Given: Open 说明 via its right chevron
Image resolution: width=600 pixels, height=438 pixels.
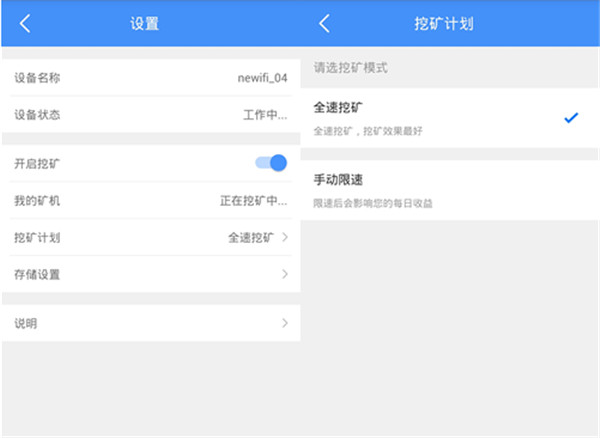Looking at the screenshot, I should pyautogui.click(x=285, y=323).
